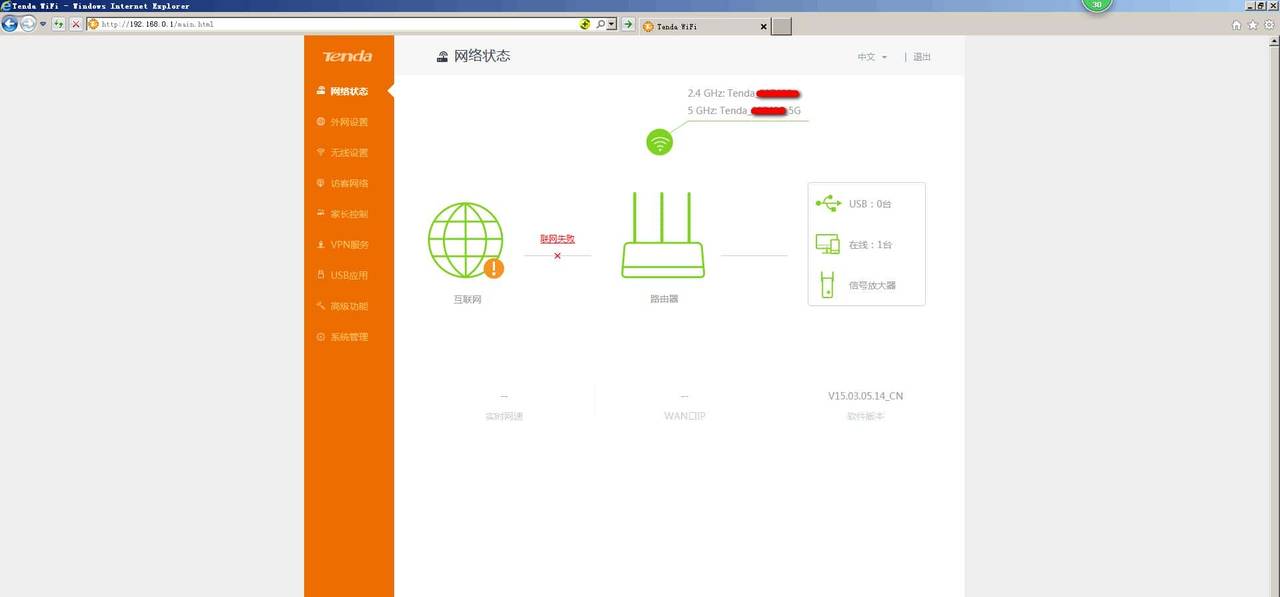The width and height of the screenshot is (1280, 597).
Task: Open a new blank browser tab
Action: (782, 27)
